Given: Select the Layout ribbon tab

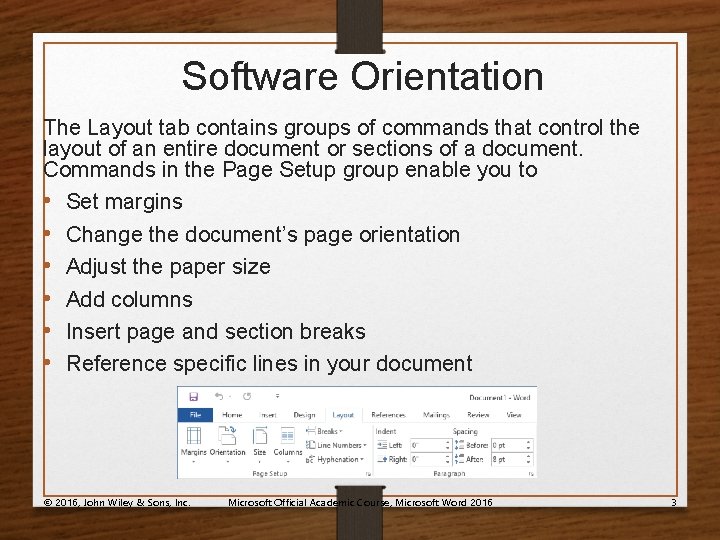Looking at the screenshot, I should click(x=343, y=415).
